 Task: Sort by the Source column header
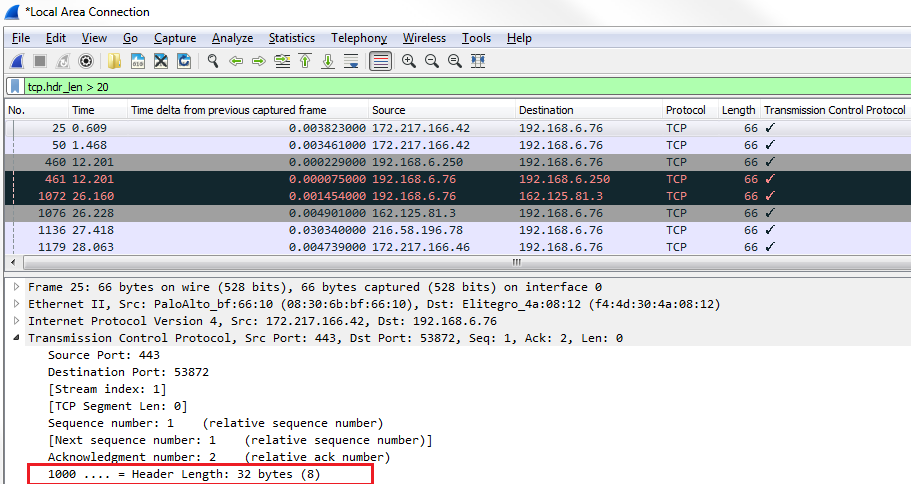point(388,110)
